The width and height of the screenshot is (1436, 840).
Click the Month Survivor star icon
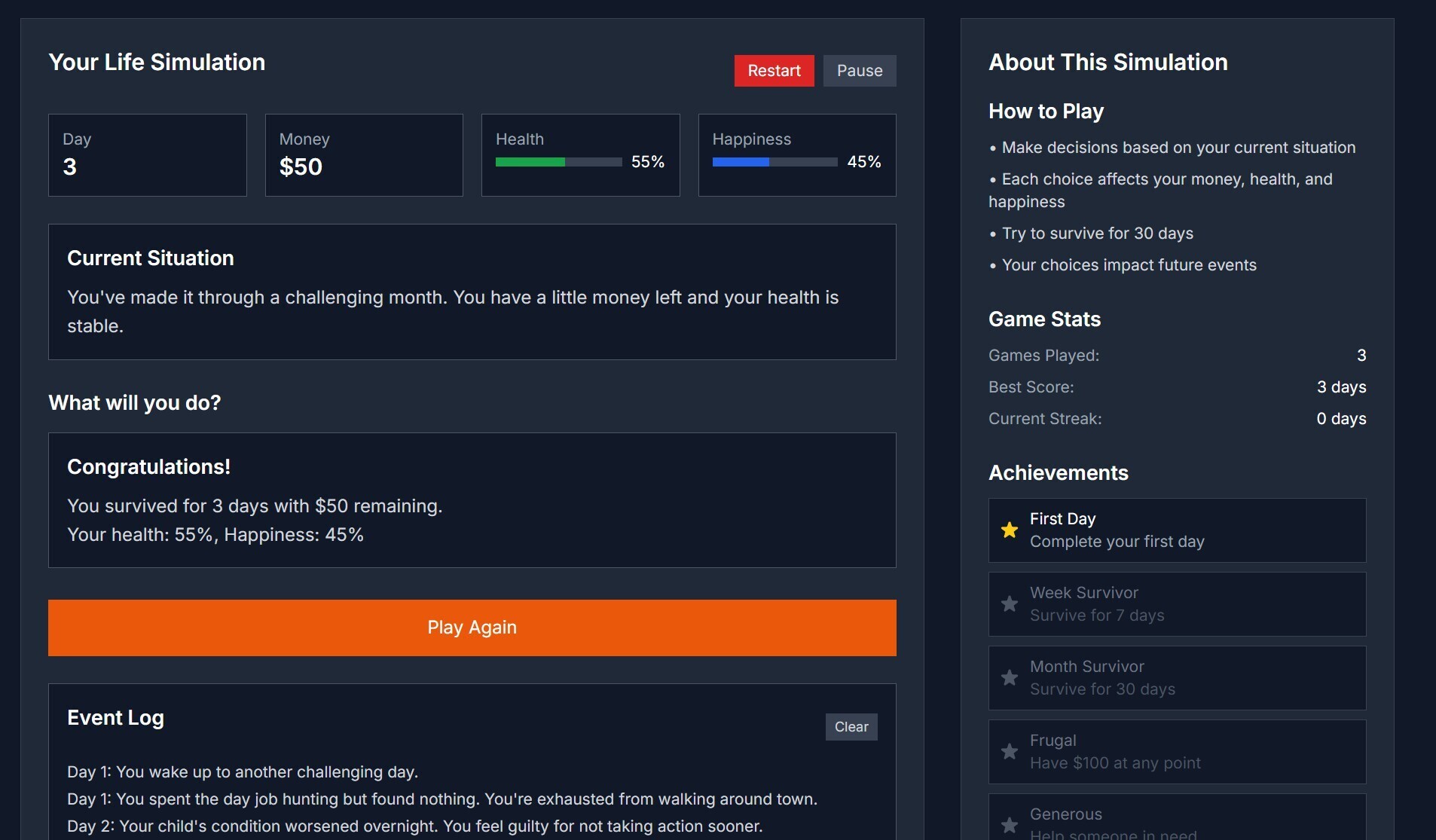(1009, 678)
